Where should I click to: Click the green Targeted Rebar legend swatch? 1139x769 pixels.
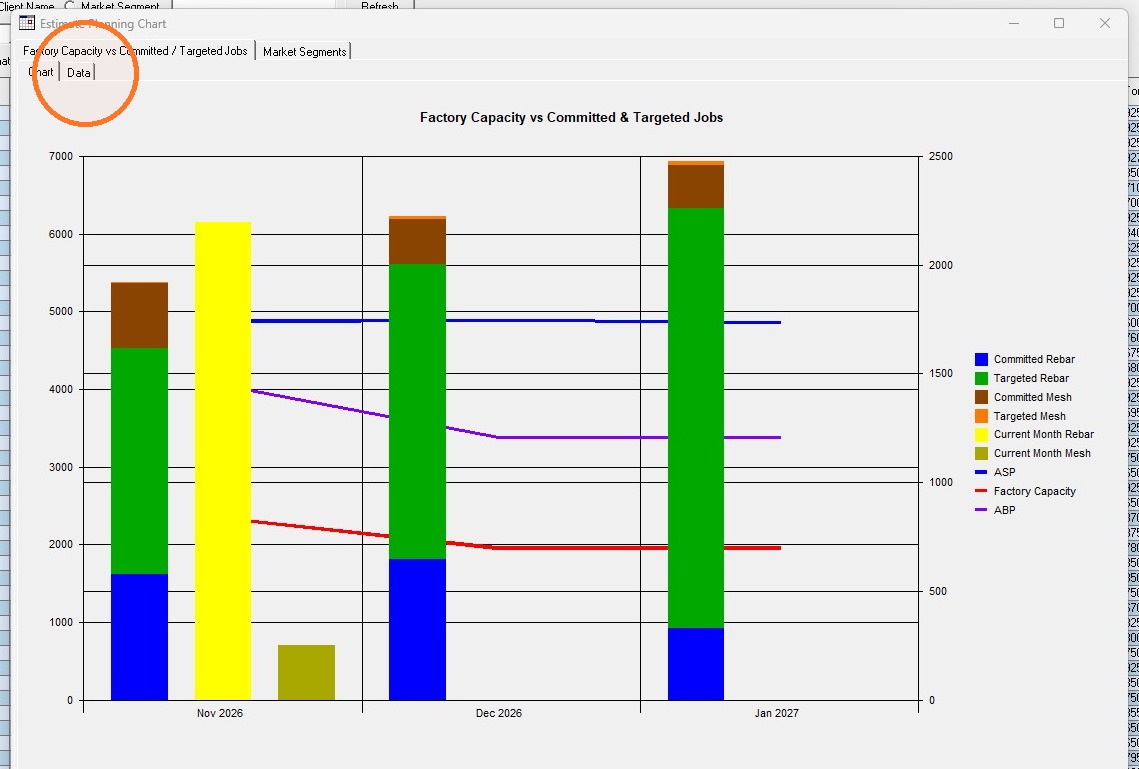981,378
